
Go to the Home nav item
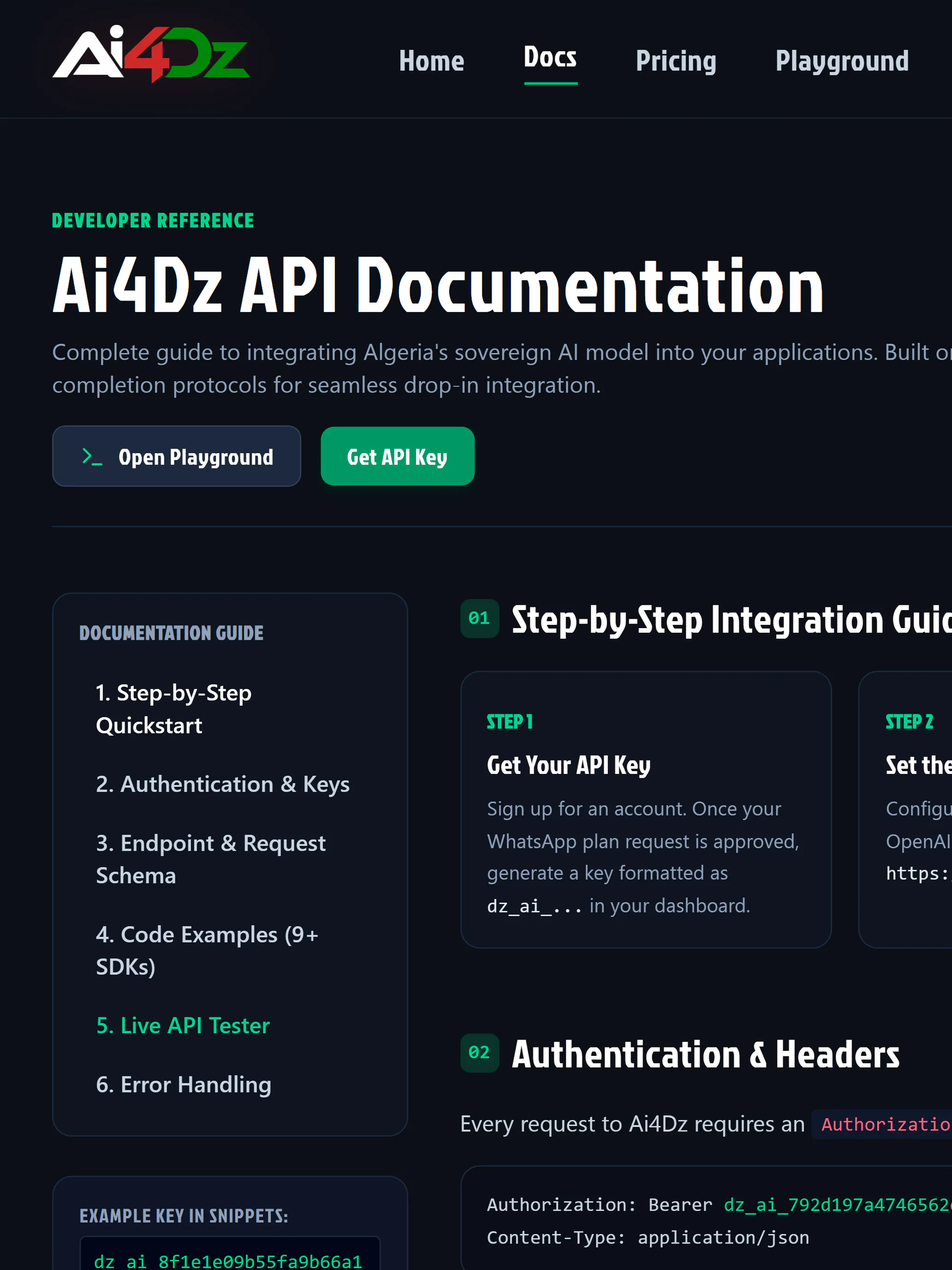tap(432, 61)
